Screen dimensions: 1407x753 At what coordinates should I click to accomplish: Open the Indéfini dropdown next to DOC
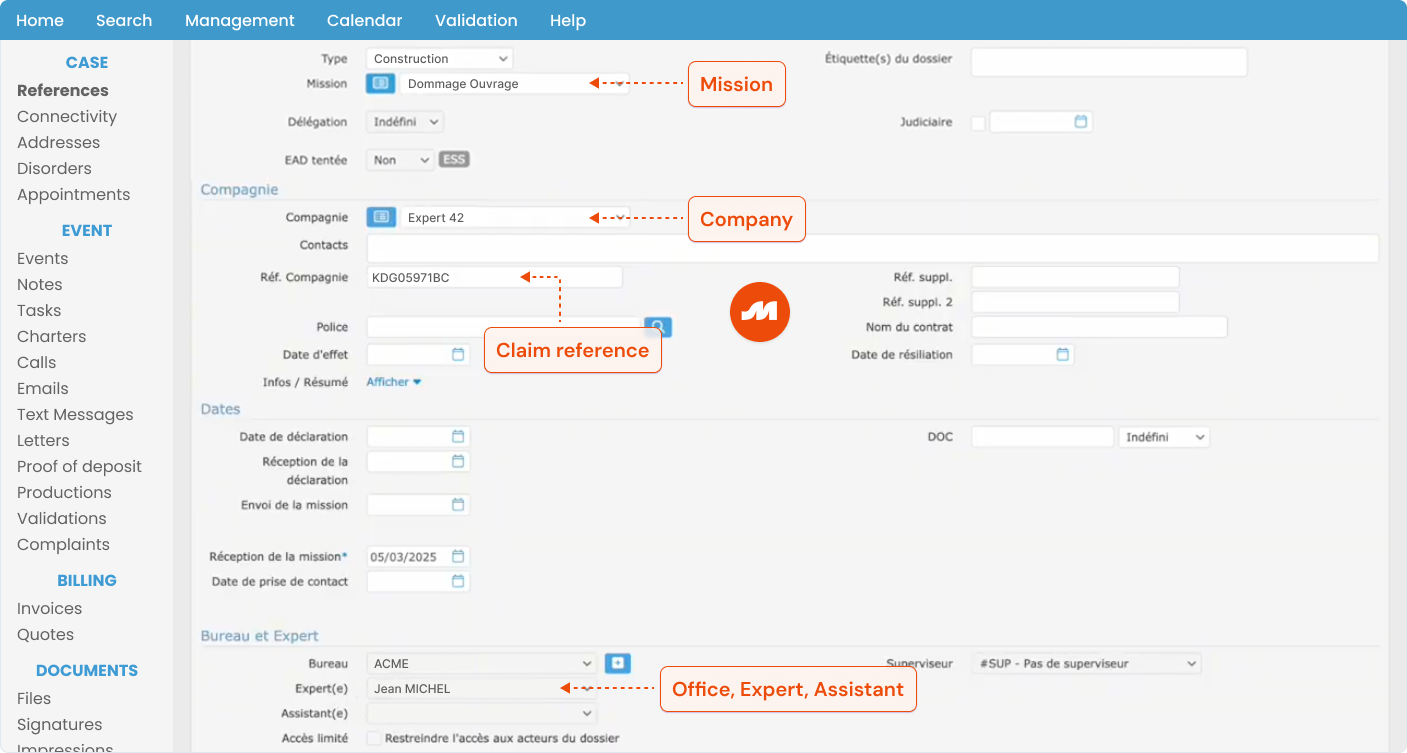click(1164, 437)
